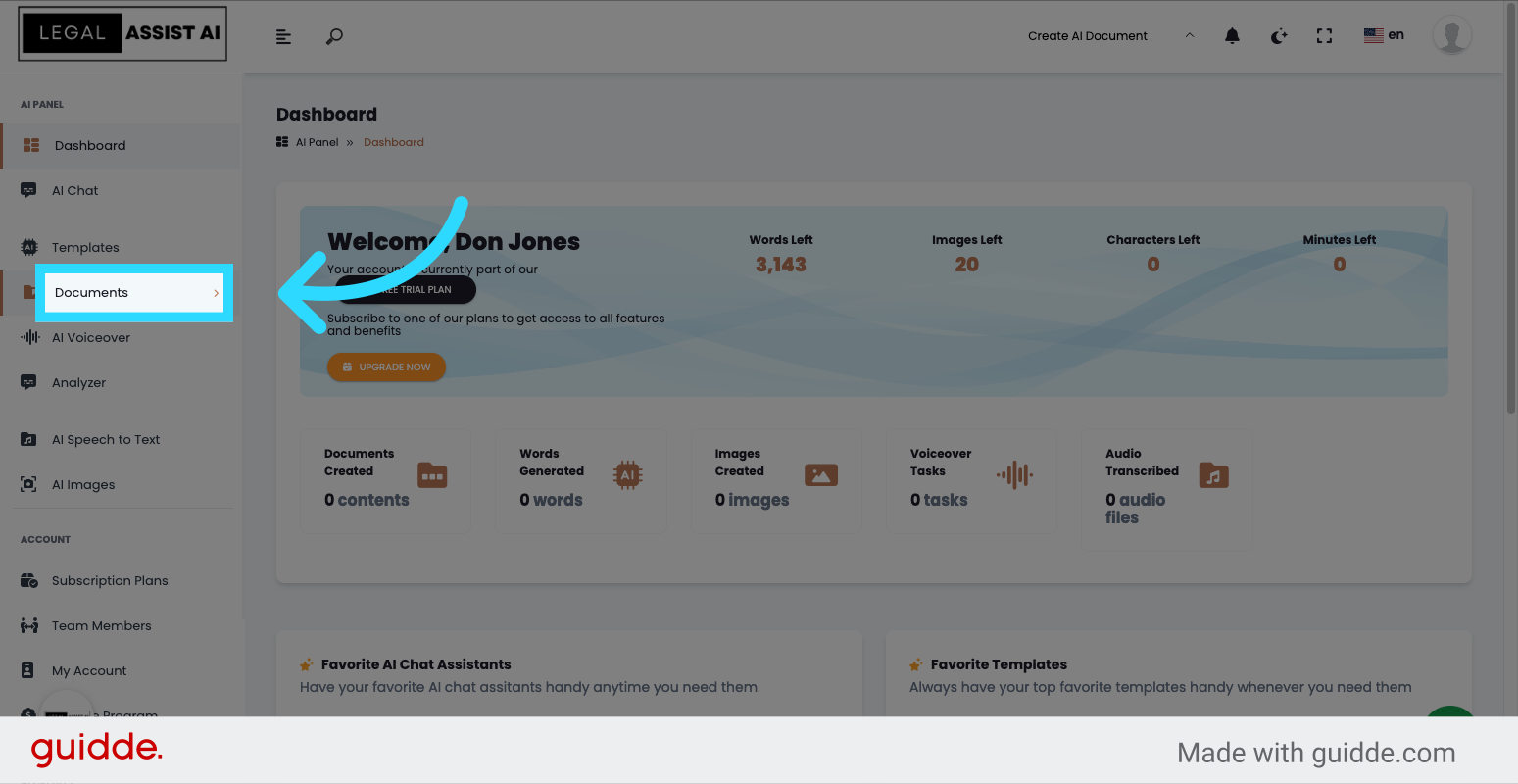Open language selector showing en
Screen dimensions: 1518x784
[1384, 35]
